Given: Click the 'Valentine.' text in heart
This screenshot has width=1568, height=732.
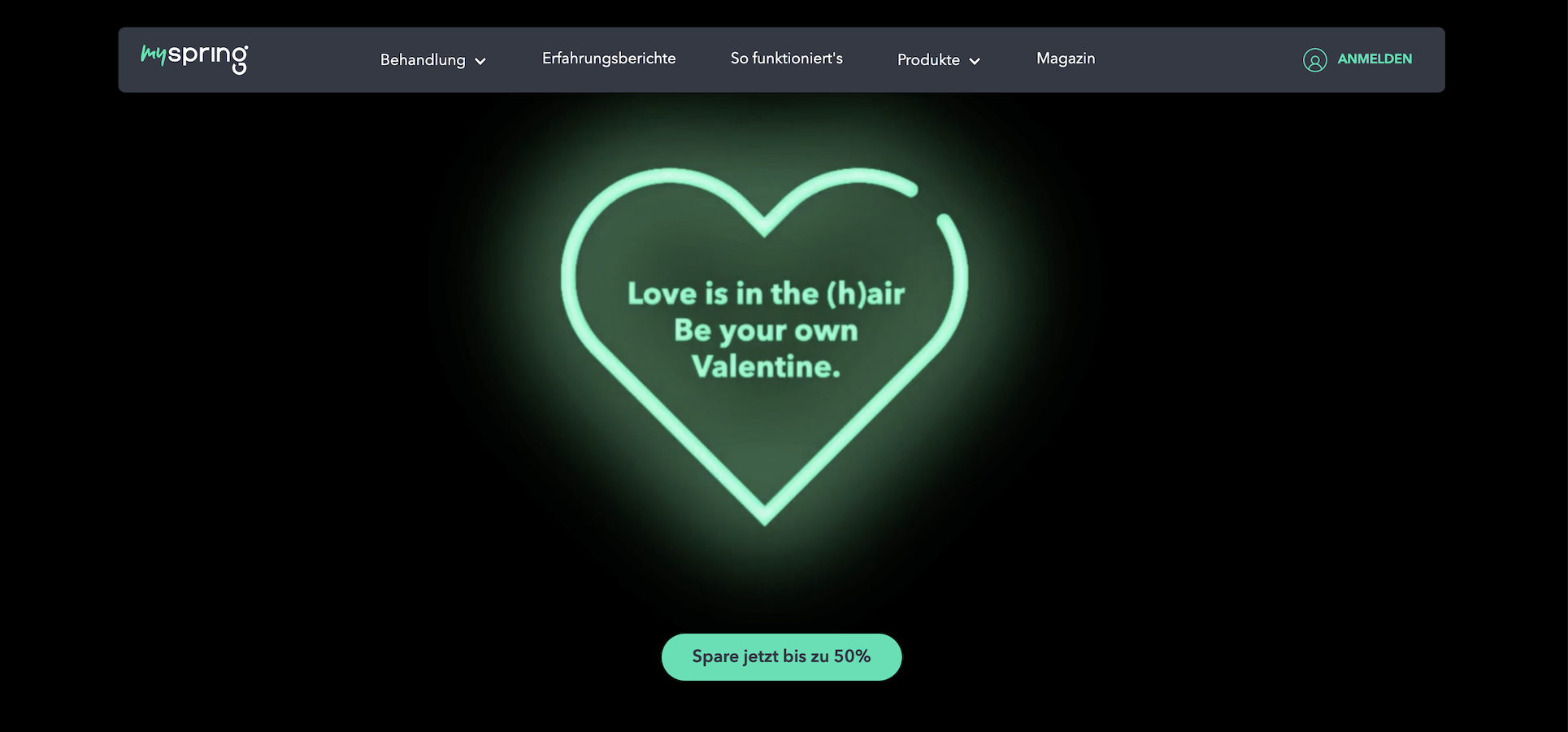Looking at the screenshot, I should click(766, 367).
